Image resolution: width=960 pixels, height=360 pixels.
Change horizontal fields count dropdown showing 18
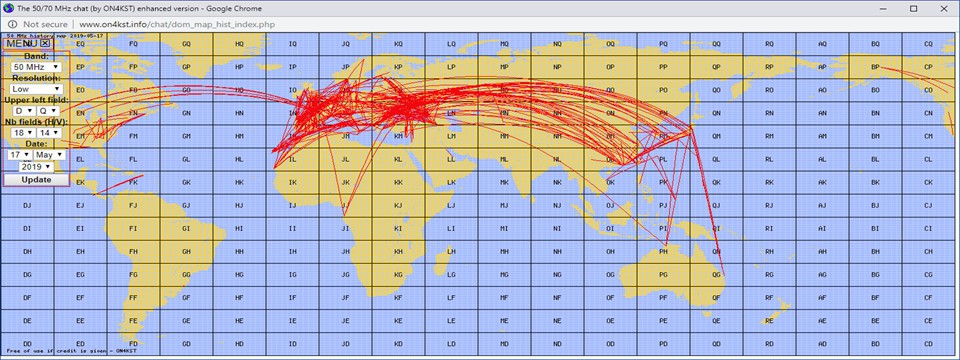coord(24,132)
